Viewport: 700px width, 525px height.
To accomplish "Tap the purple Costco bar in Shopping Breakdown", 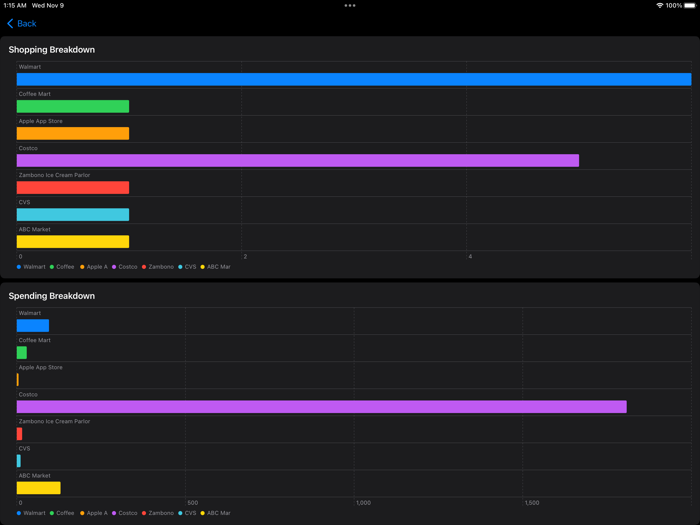I will [x=297, y=161].
